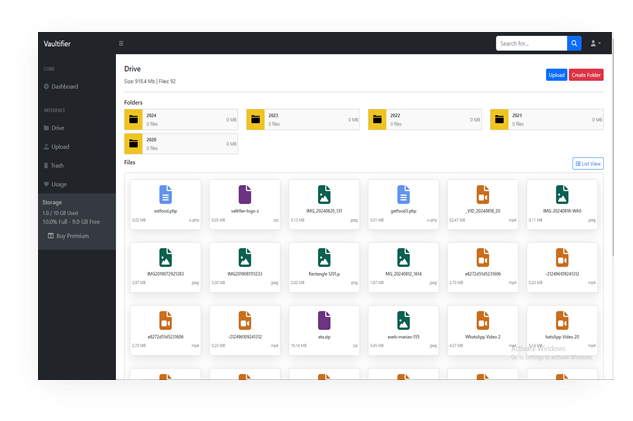Click the page vertical scrollbar
The height and width of the screenshot is (421, 633).
tap(613, 147)
